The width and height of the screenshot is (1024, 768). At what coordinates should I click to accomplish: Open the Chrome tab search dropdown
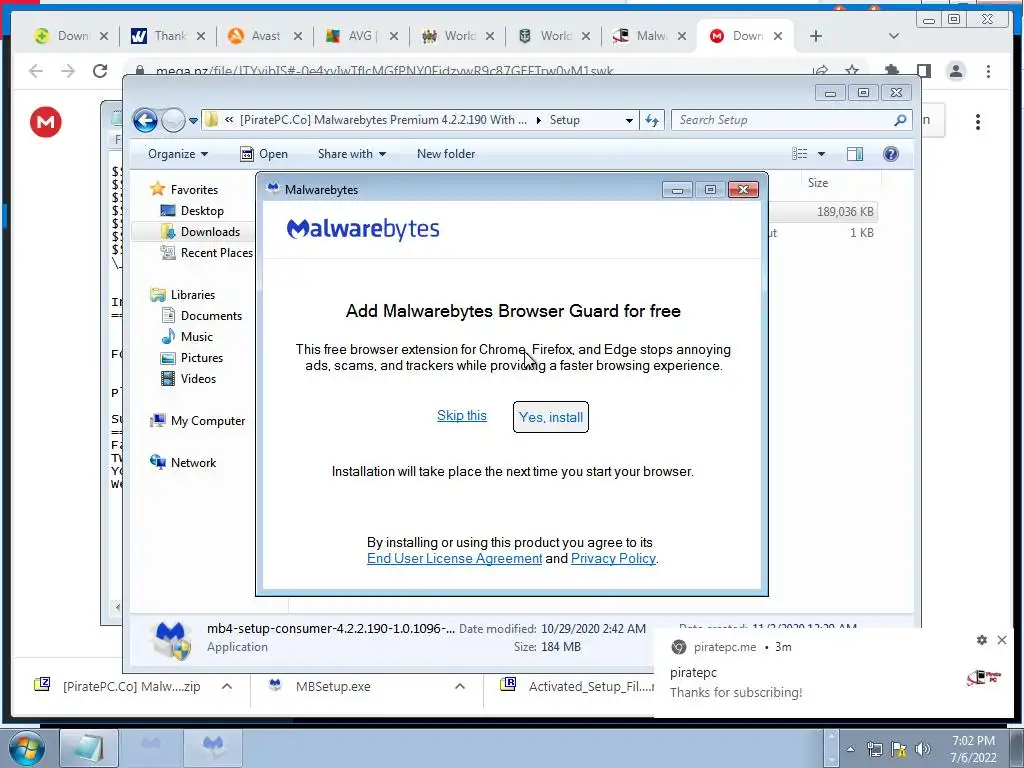pos(894,36)
